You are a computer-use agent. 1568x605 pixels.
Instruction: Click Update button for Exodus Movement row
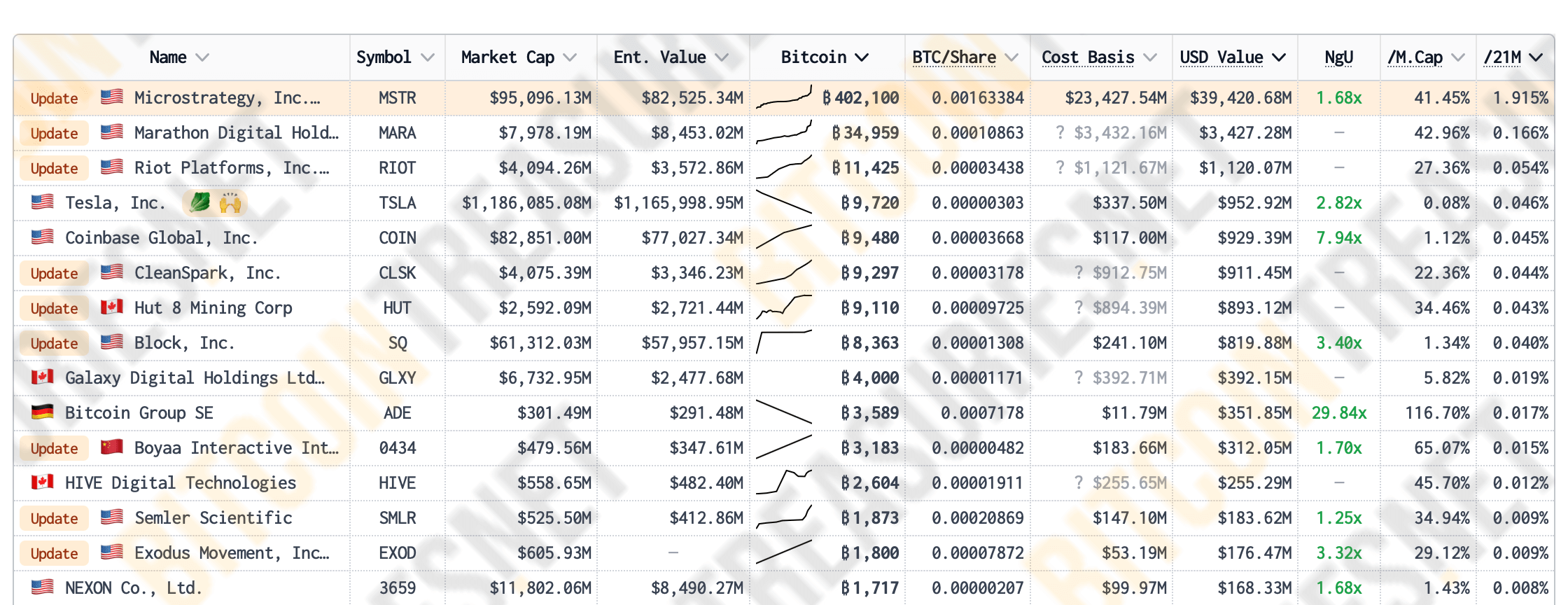tap(54, 553)
